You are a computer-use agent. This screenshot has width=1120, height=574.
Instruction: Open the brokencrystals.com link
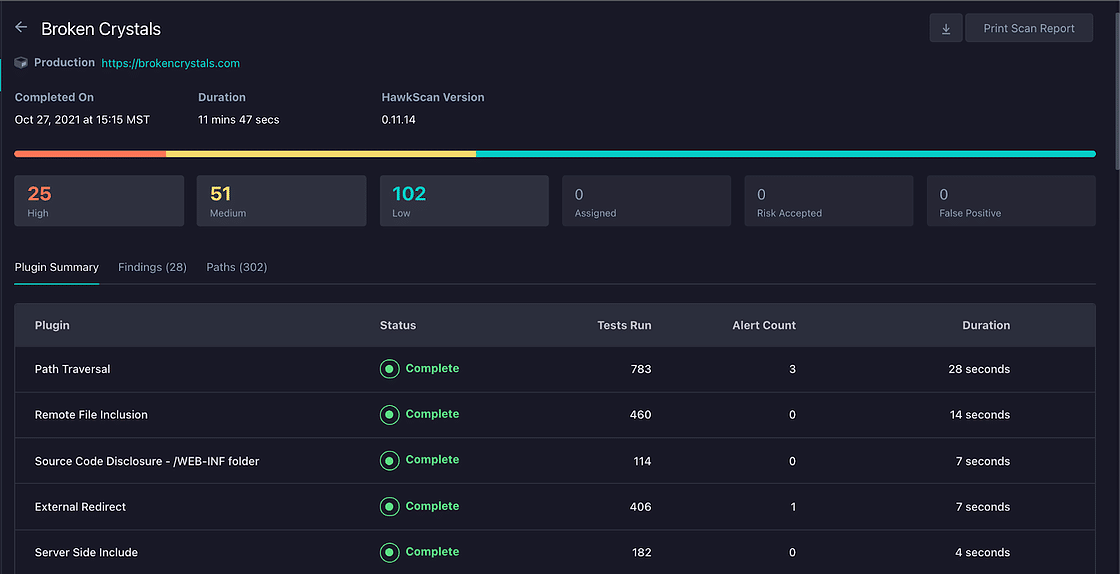[171, 64]
